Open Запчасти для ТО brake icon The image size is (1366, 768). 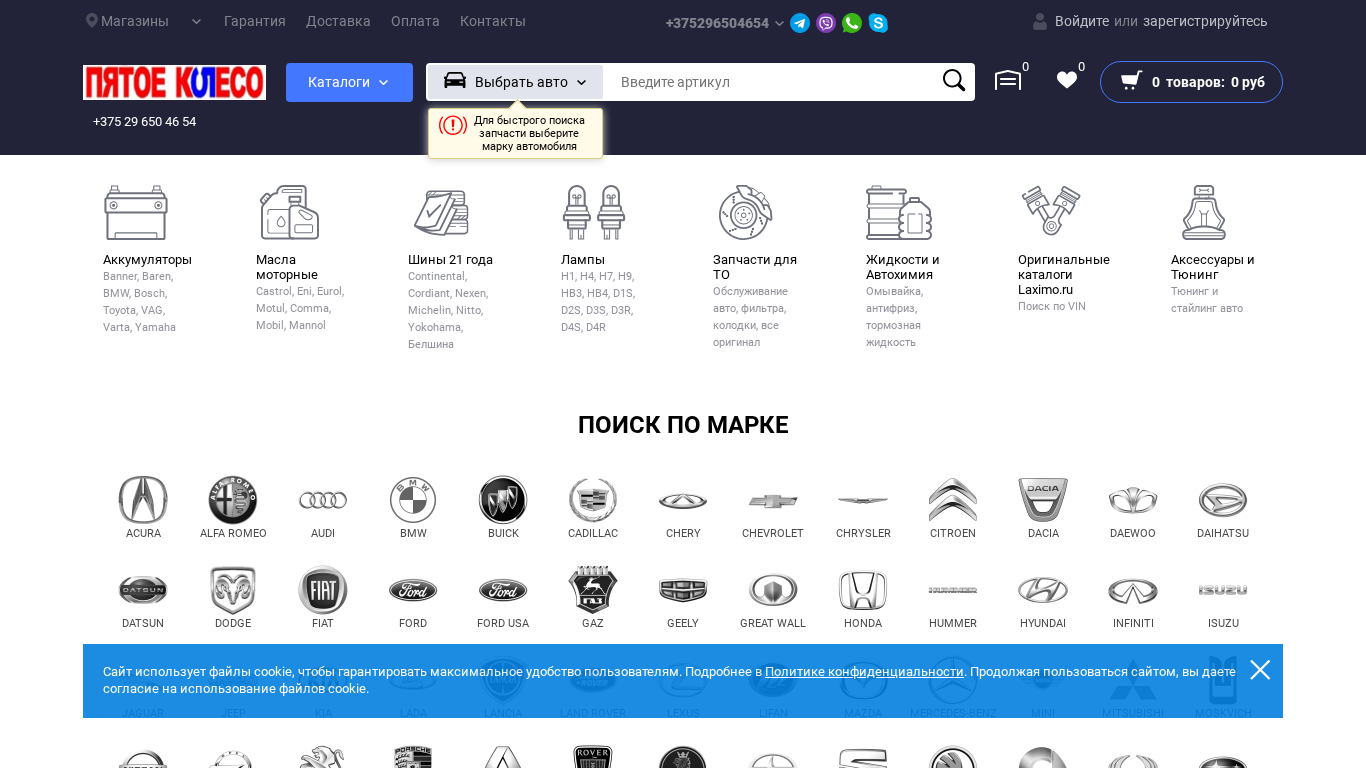[746, 212]
